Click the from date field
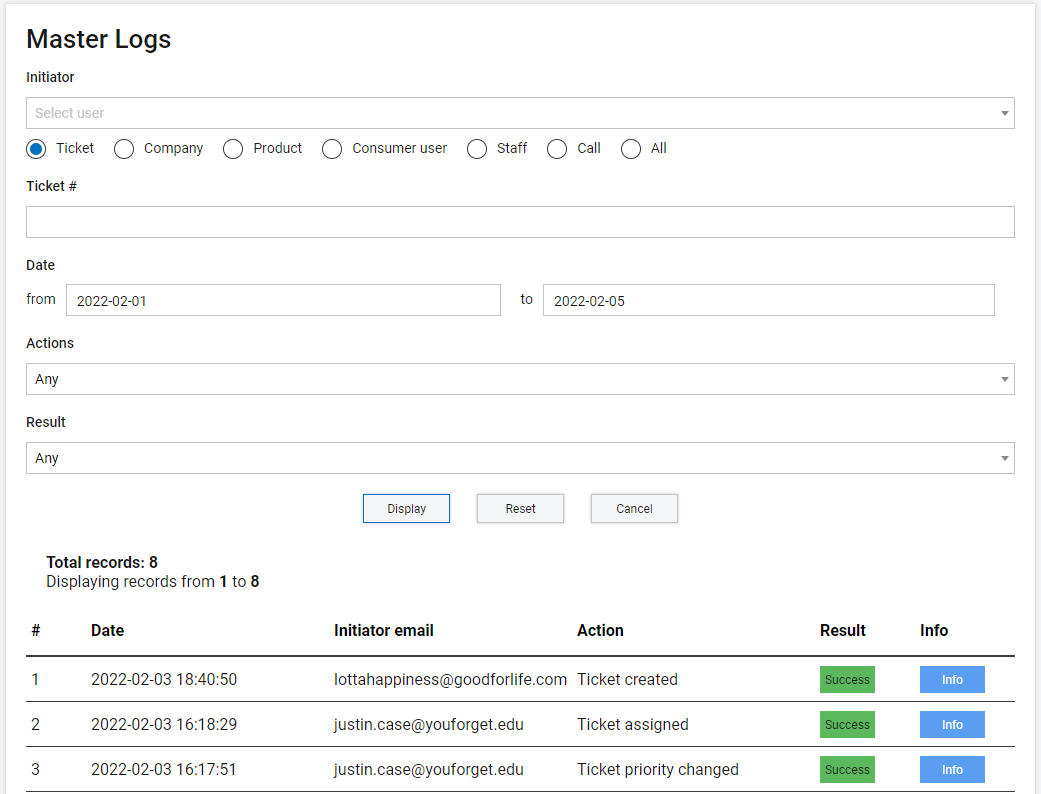Screen dimensions: 1041x794 pyautogui.click(x=283, y=300)
